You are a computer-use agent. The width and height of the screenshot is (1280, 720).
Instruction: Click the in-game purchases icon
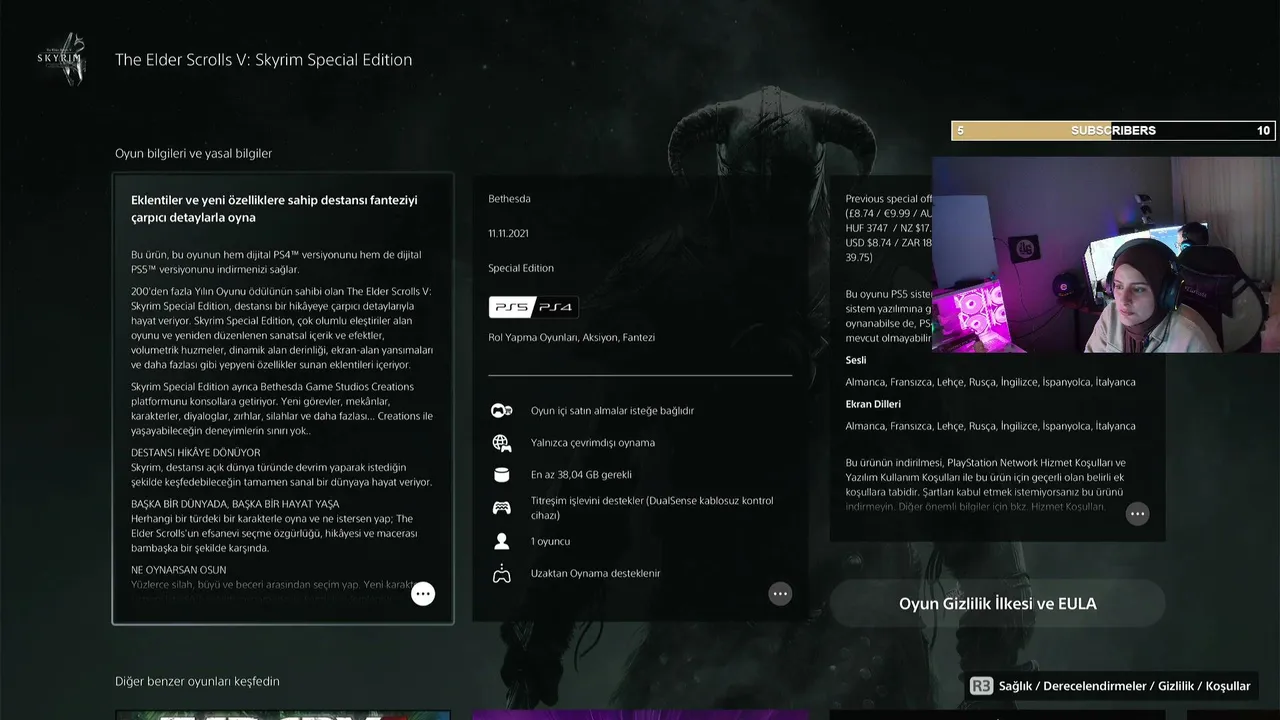pyautogui.click(x=501, y=411)
